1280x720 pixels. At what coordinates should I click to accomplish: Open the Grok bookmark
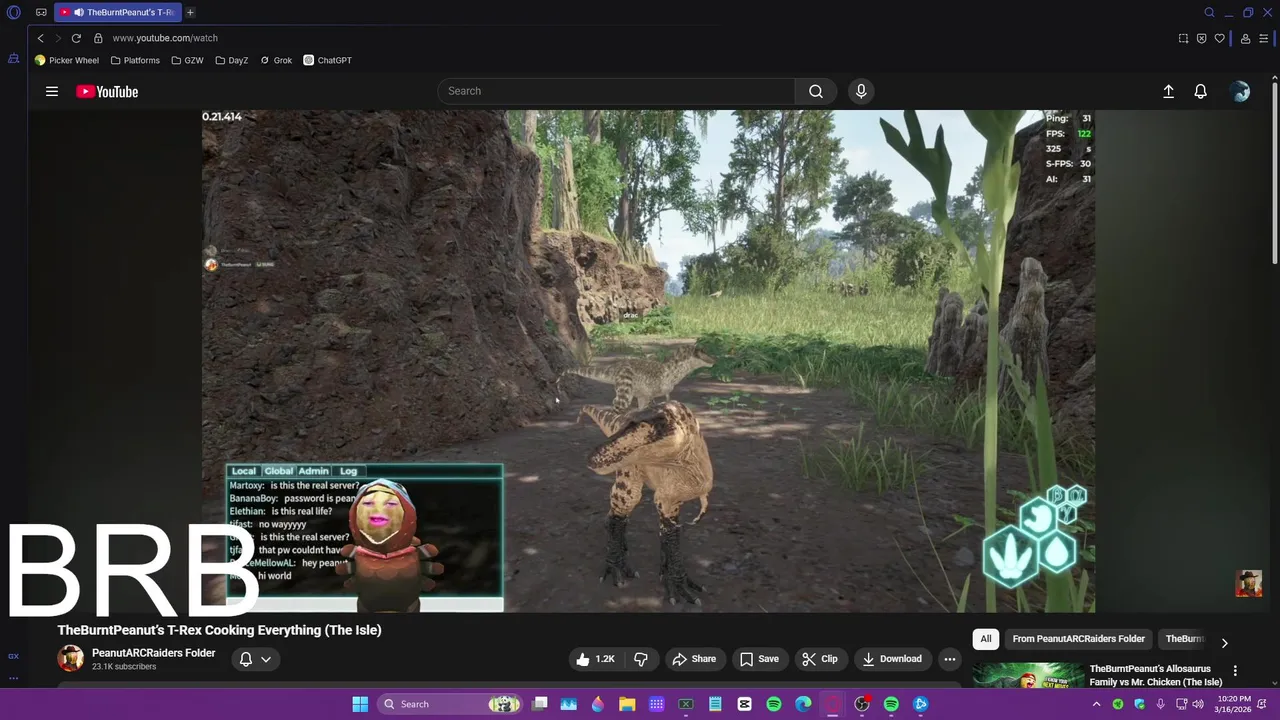(276, 60)
